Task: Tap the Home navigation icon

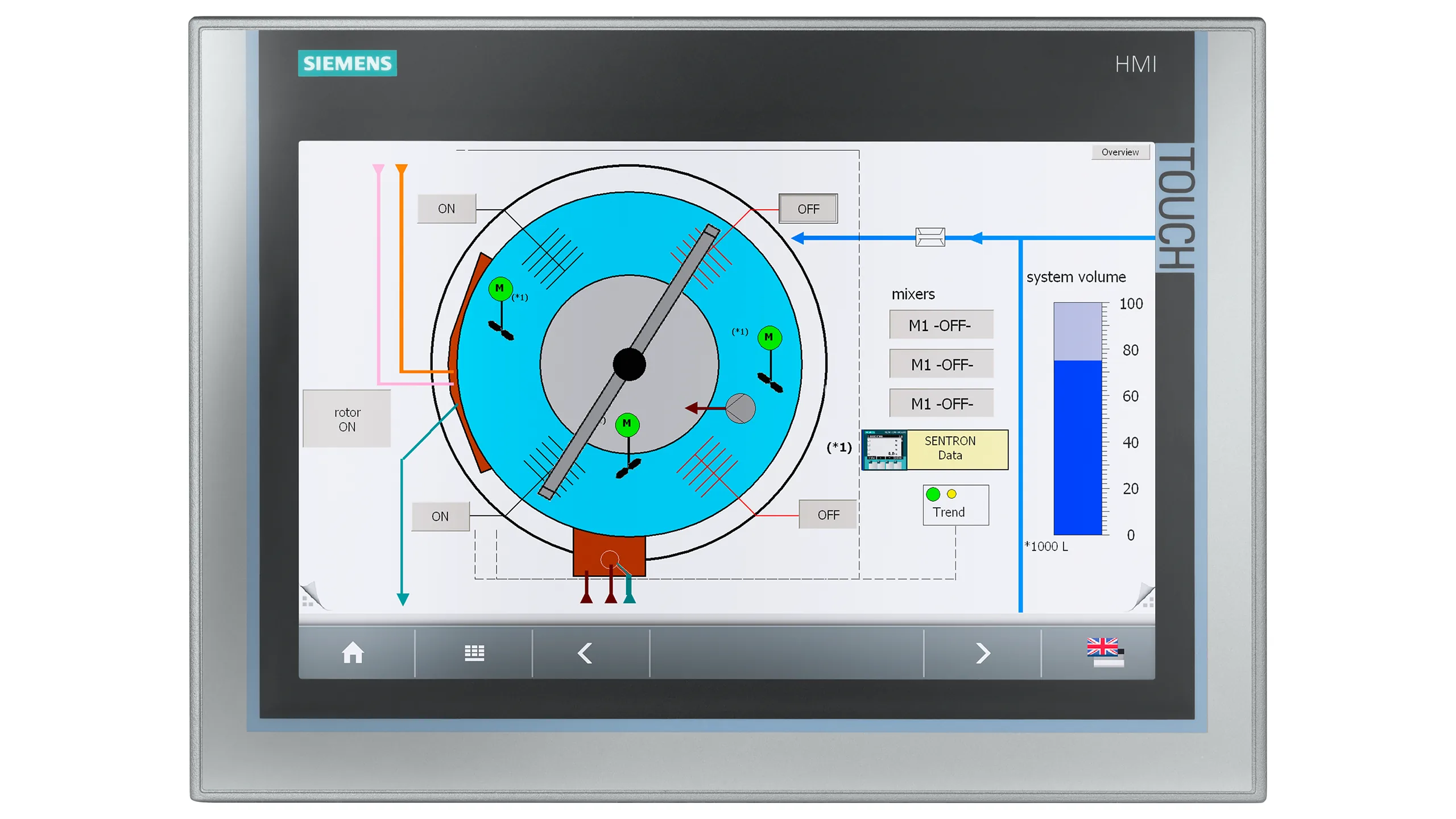Action: click(x=353, y=653)
